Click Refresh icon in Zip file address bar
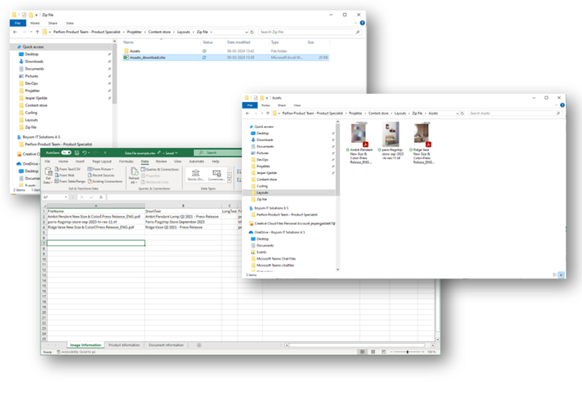582x393 pixels. [252, 32]
